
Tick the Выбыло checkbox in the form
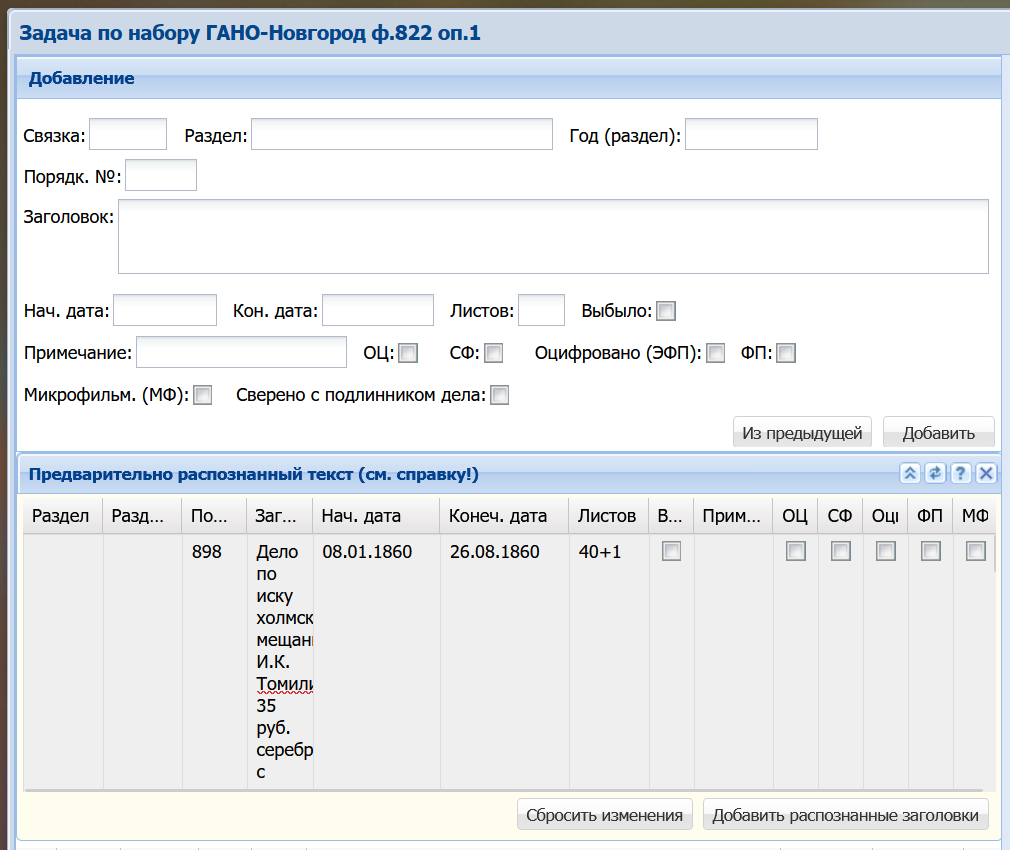click(x=666, y=311)
